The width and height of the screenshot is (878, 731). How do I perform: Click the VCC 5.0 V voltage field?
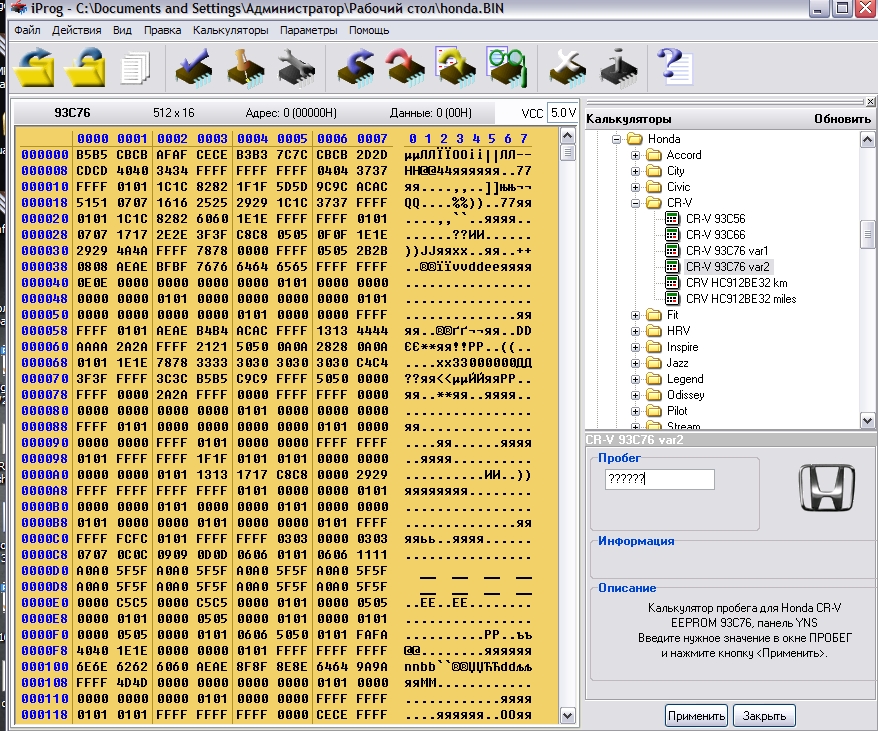[x=562, y=113]
